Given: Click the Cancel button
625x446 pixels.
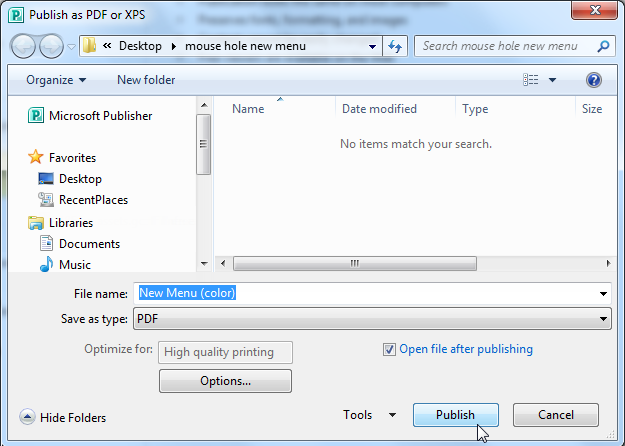Looking at the screenshot, I should (x=556, y=415).
